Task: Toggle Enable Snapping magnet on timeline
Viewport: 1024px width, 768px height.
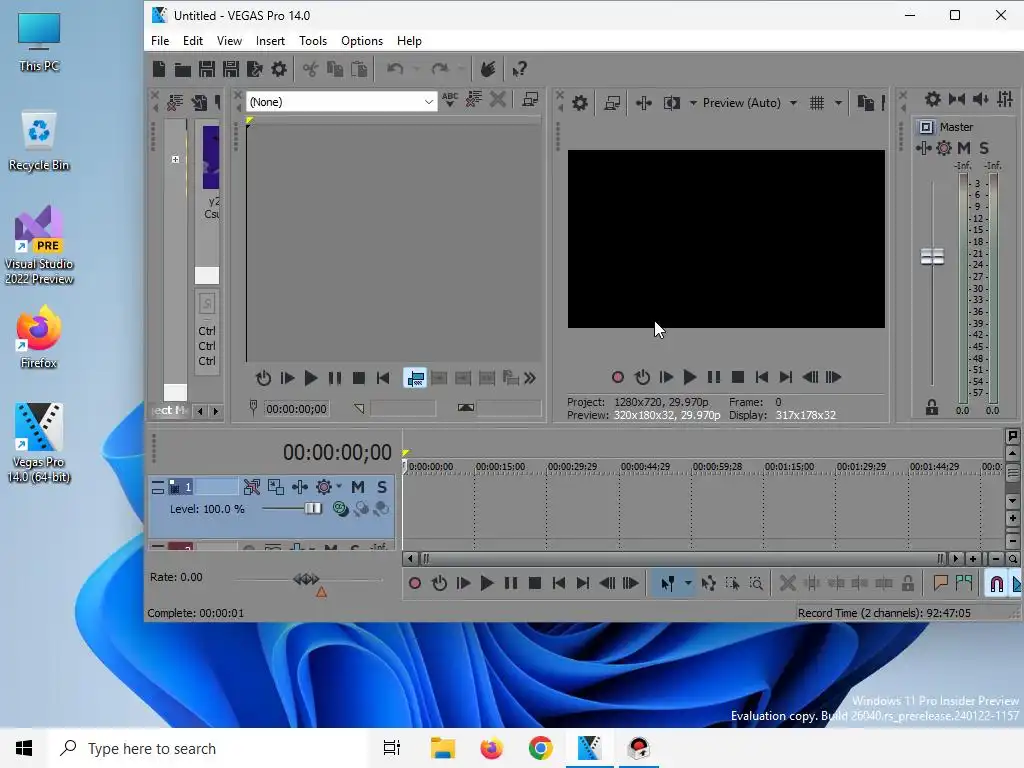Action: pos(996,583)
